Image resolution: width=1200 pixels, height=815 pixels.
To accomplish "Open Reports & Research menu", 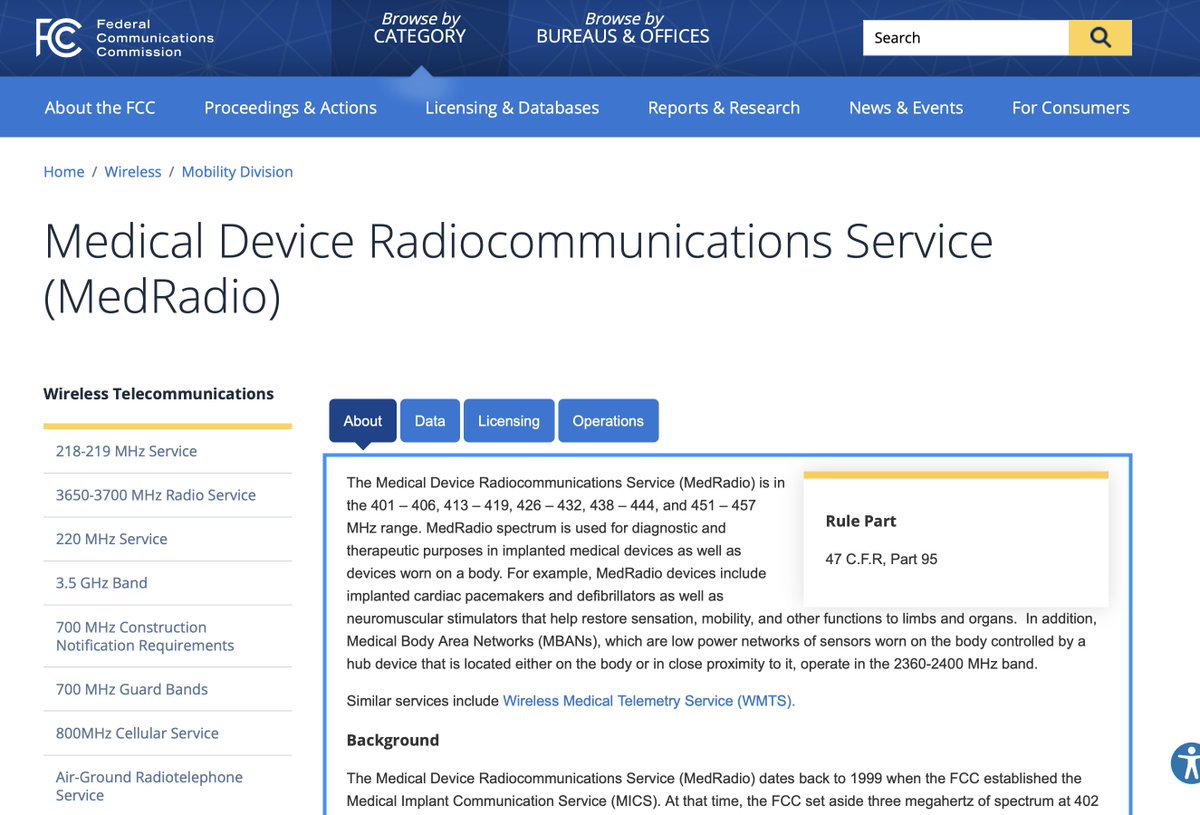I will (724, 107).
